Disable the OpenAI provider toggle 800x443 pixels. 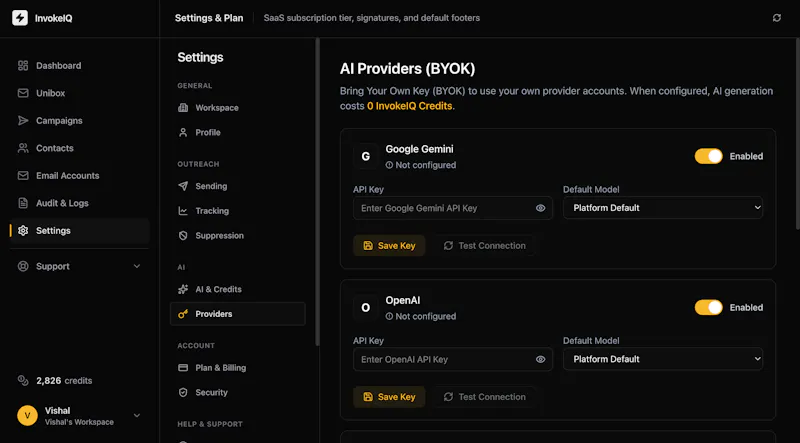(709, 307)
